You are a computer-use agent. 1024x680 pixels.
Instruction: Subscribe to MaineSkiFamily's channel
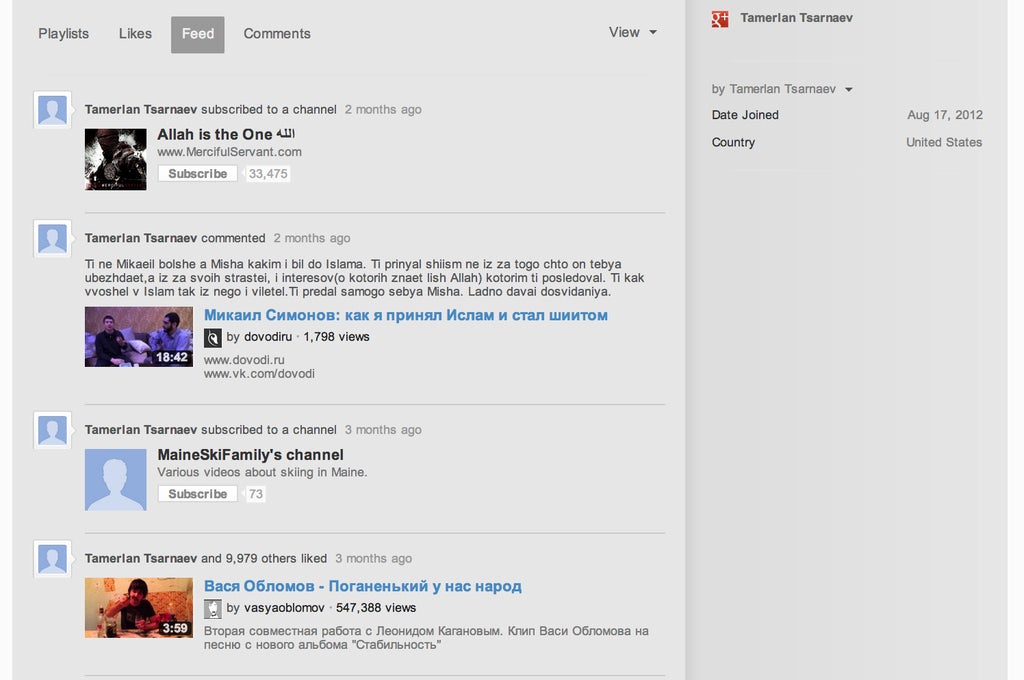tap(197, 494)
